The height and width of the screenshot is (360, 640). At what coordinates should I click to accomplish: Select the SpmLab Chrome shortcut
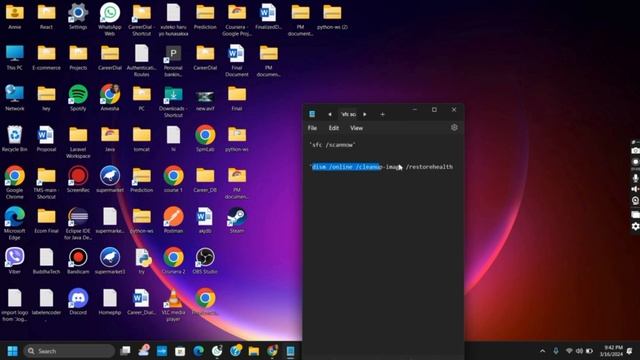coord(205,139)
